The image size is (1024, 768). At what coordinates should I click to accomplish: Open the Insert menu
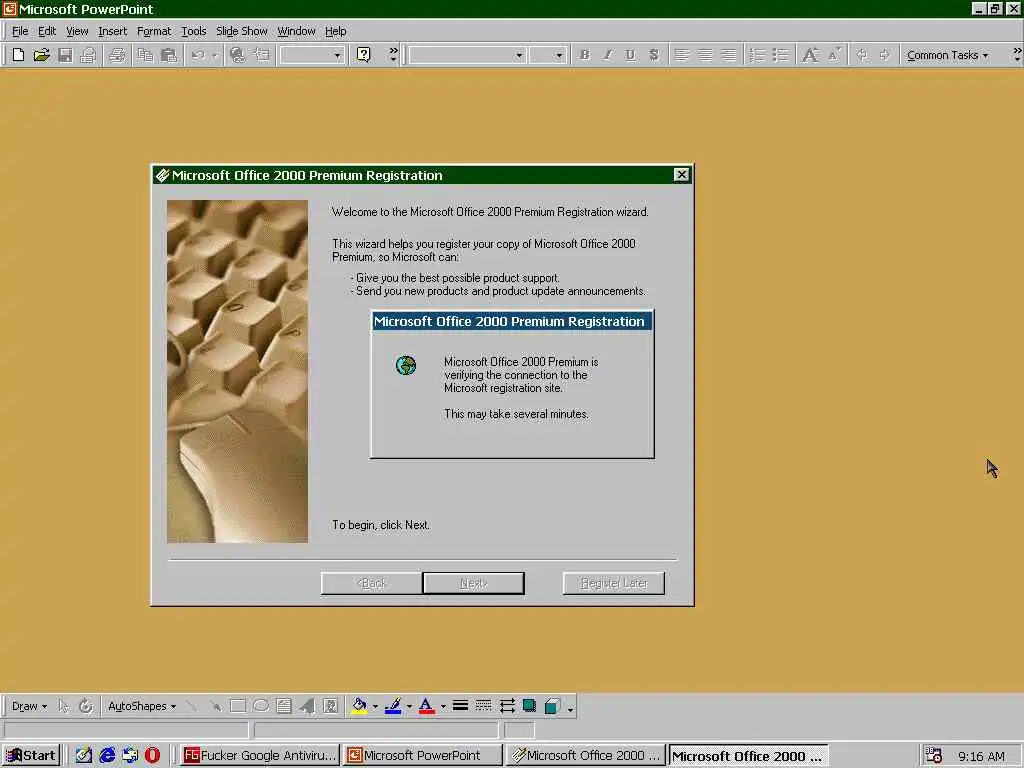[112, 31]
